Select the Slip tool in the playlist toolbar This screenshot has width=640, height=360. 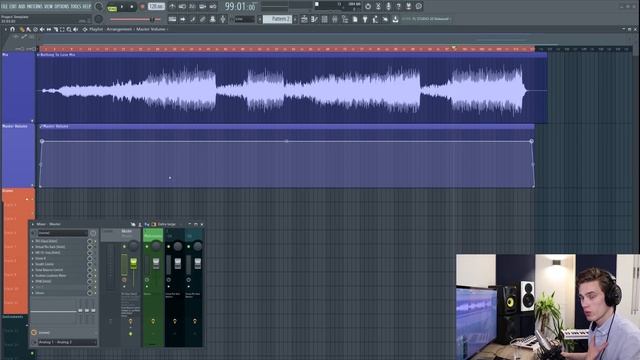(x=49, y=29)
